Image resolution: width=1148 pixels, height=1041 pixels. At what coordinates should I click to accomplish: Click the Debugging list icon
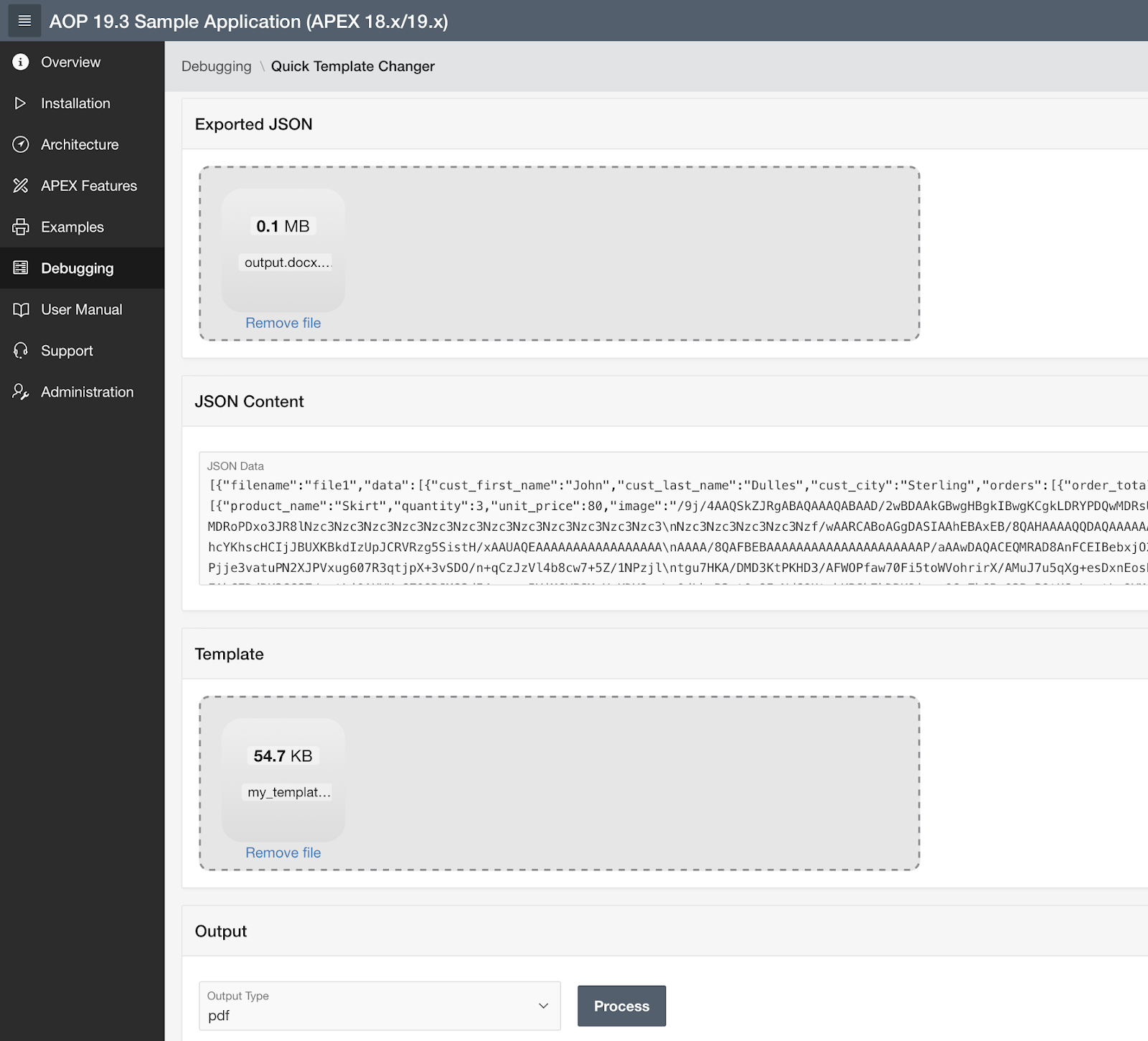coord(21,268)
